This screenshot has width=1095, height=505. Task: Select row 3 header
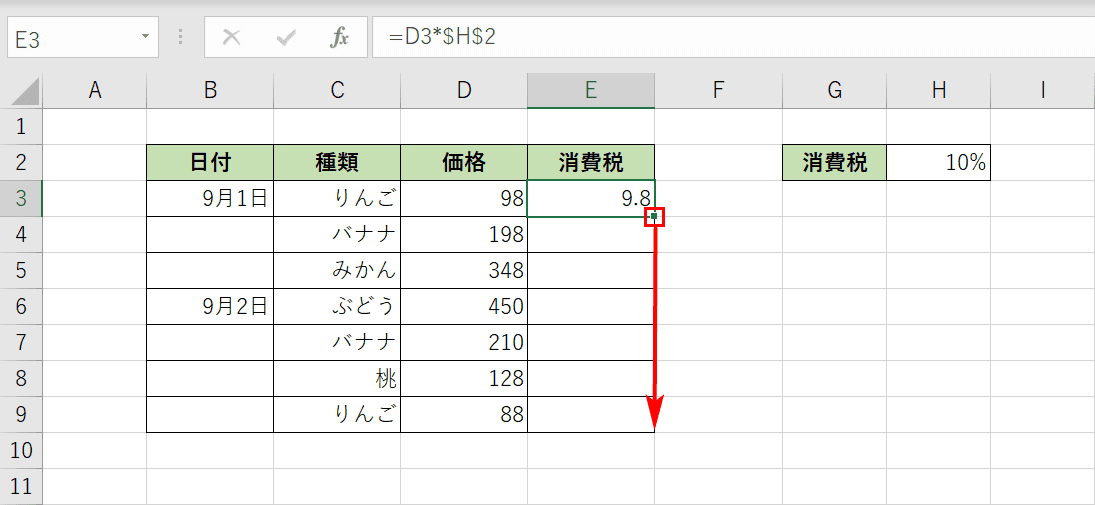coord(21,199)
